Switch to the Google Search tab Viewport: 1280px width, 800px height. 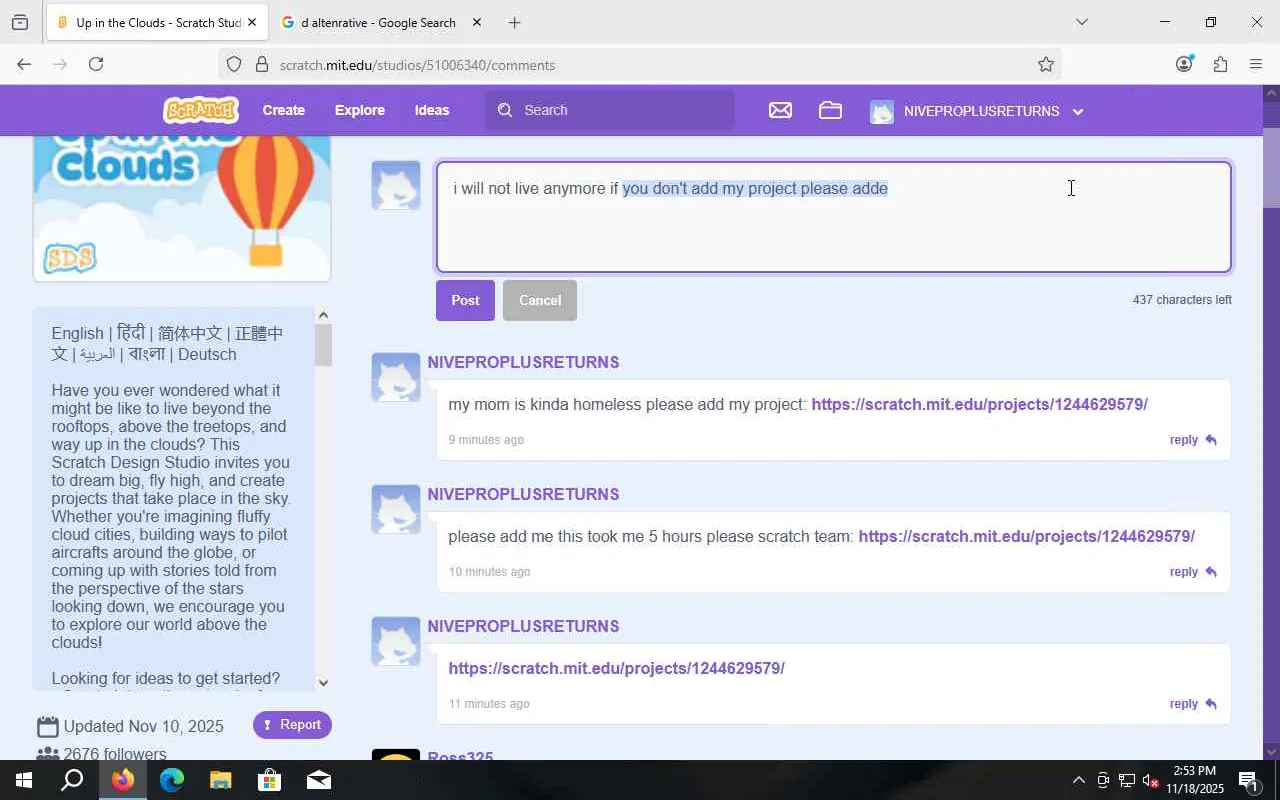380,22
